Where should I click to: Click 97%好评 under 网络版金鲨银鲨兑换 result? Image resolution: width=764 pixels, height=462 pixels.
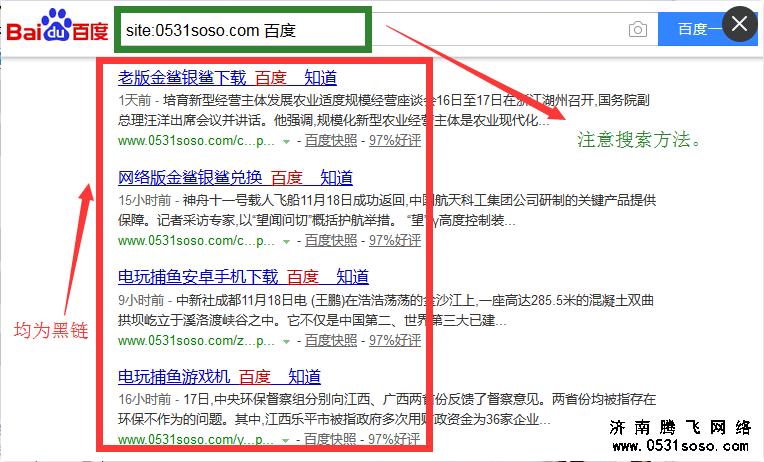pos(395,241)
